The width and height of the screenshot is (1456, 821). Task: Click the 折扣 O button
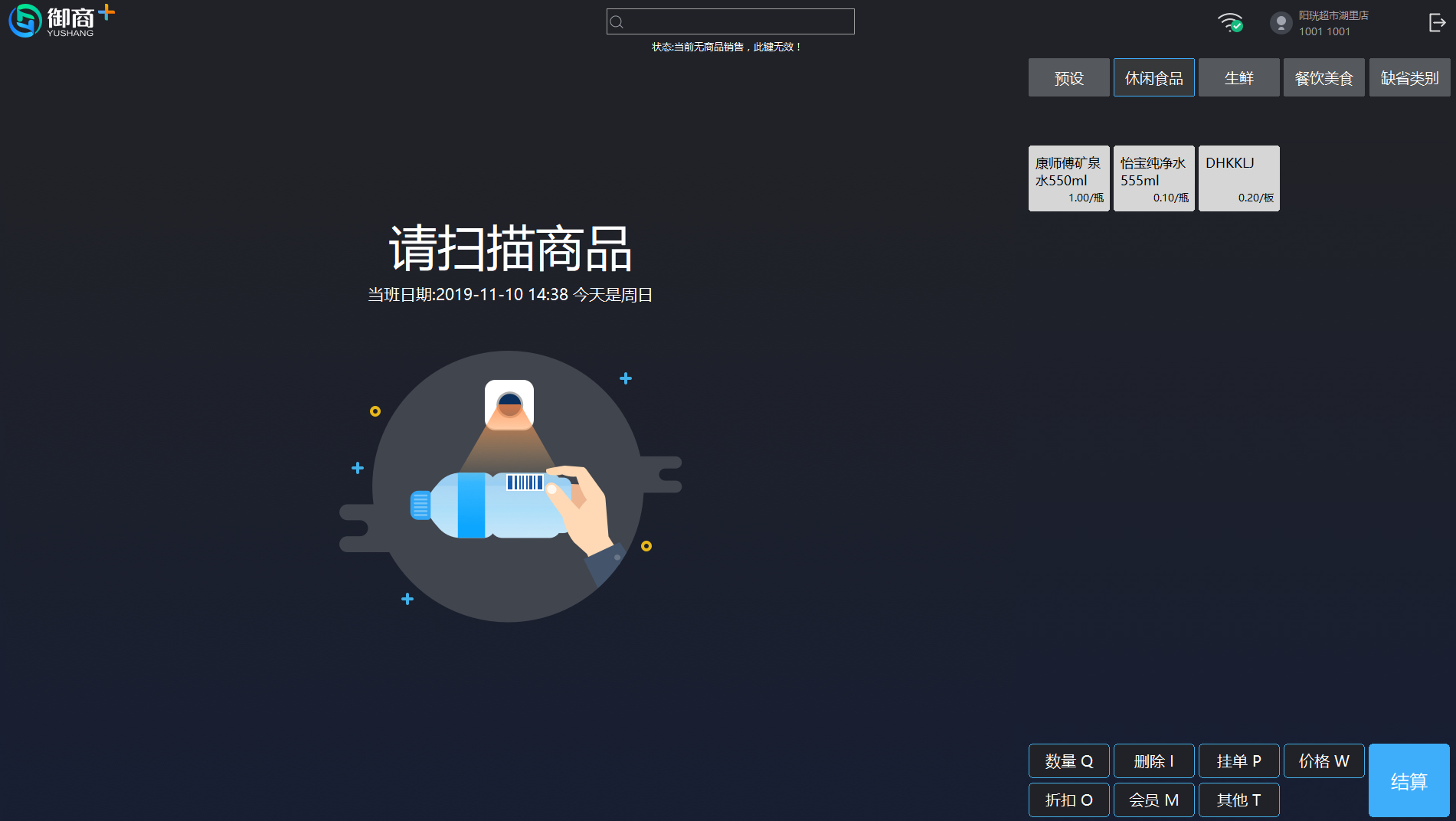click(1068, 800)
